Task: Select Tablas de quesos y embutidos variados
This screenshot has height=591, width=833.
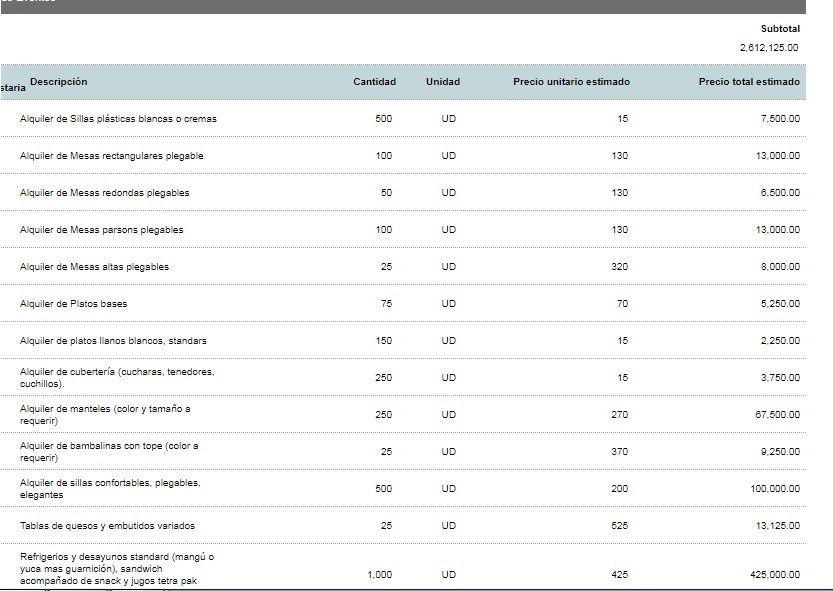Action: coord(108,526)
